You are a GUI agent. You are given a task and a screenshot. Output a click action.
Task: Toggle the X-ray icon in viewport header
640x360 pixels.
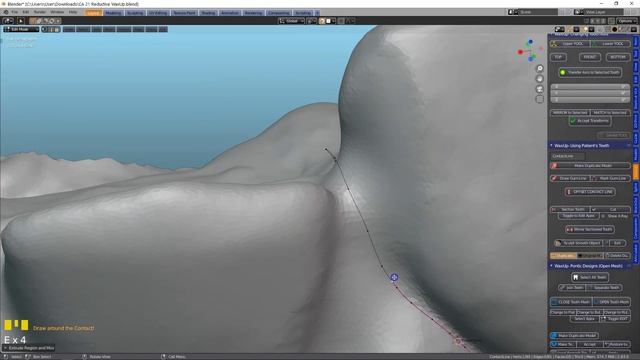(x=600, y=29)
